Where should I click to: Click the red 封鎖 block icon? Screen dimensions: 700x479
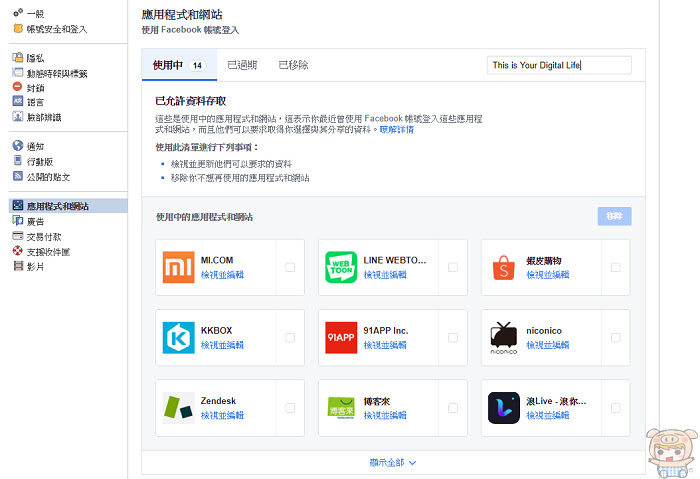(x=18, y=87)
